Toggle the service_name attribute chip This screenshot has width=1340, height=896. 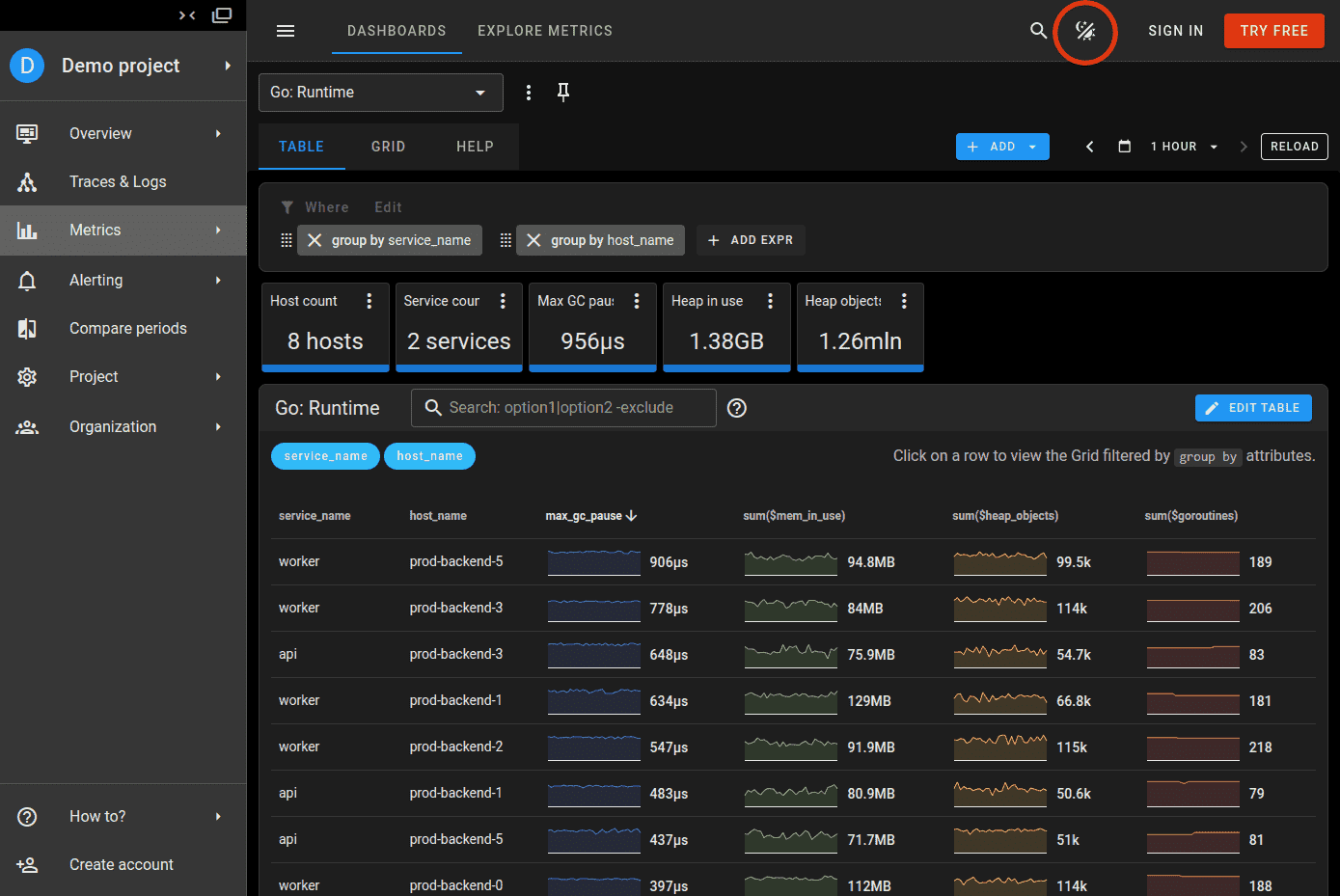pos(325,456)
